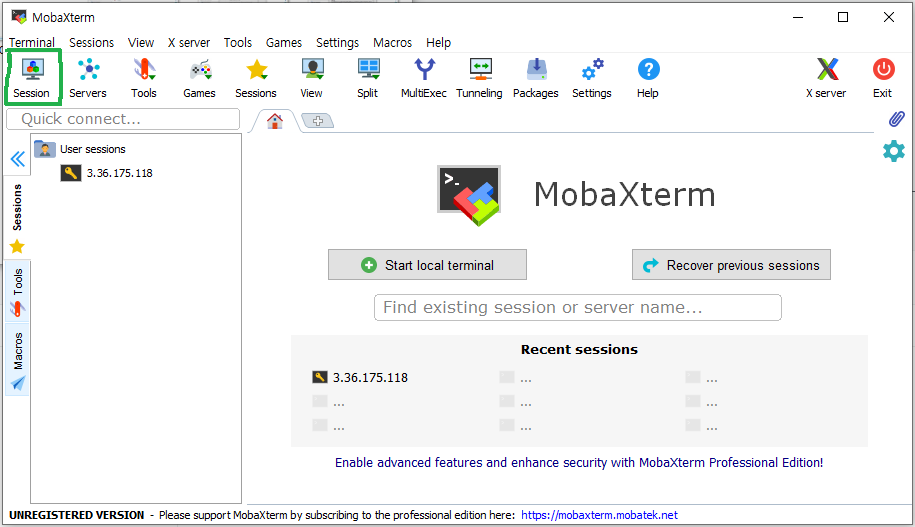Click the Servers toolbar icon
915x527 pixels.
click(88, 78)
